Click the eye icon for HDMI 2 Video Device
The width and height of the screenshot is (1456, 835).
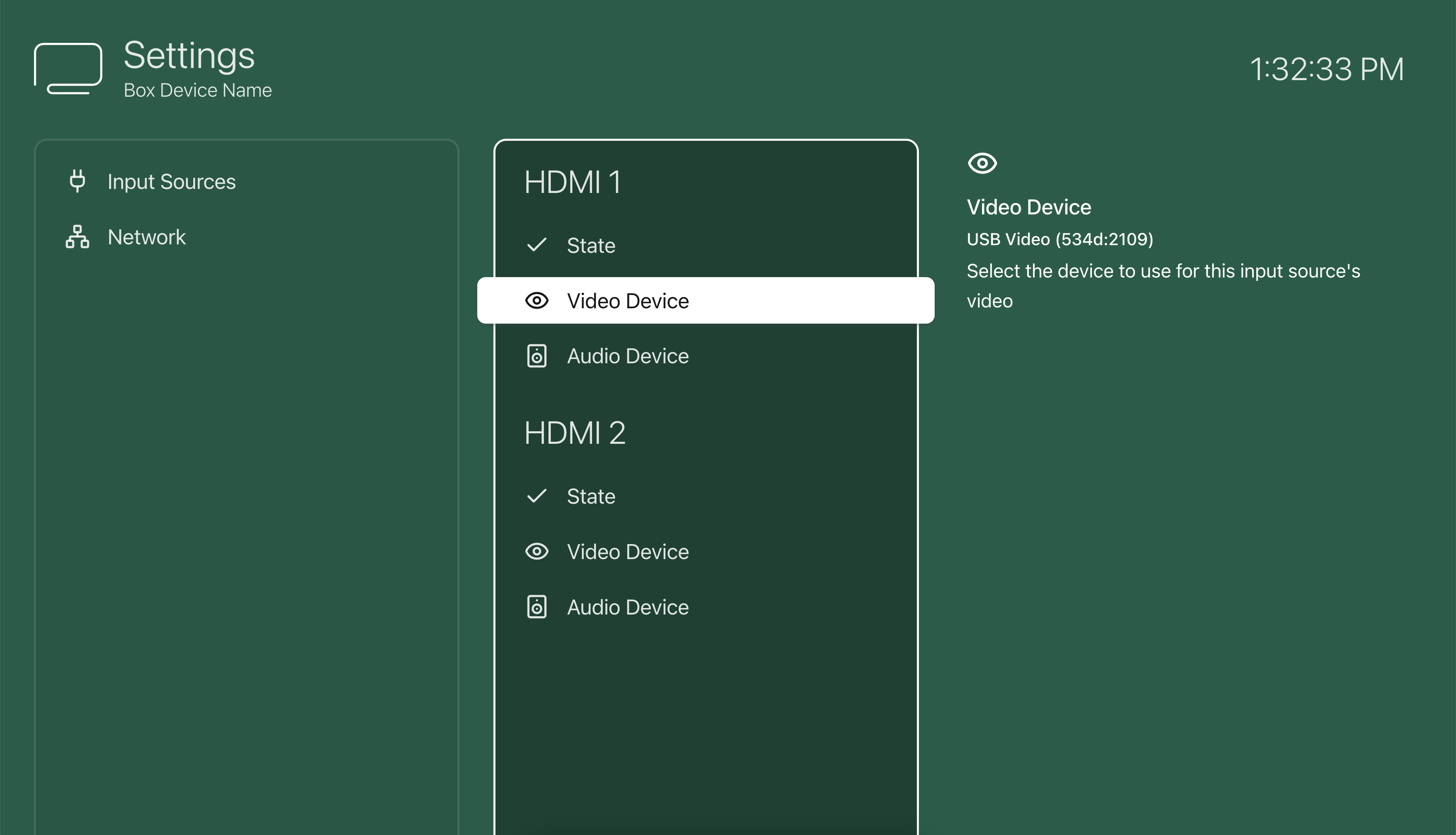(x=537, y=552)
